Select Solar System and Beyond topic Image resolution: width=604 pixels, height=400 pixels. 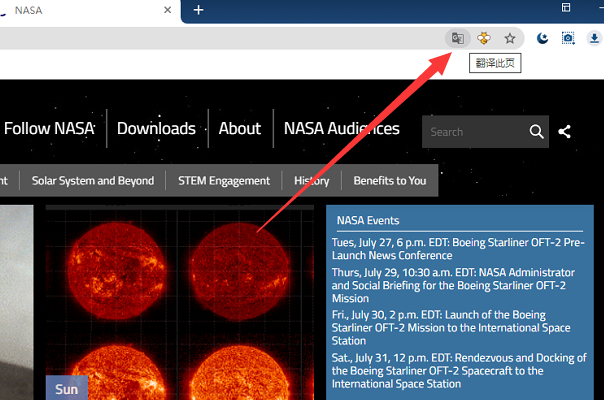(93, 181)
